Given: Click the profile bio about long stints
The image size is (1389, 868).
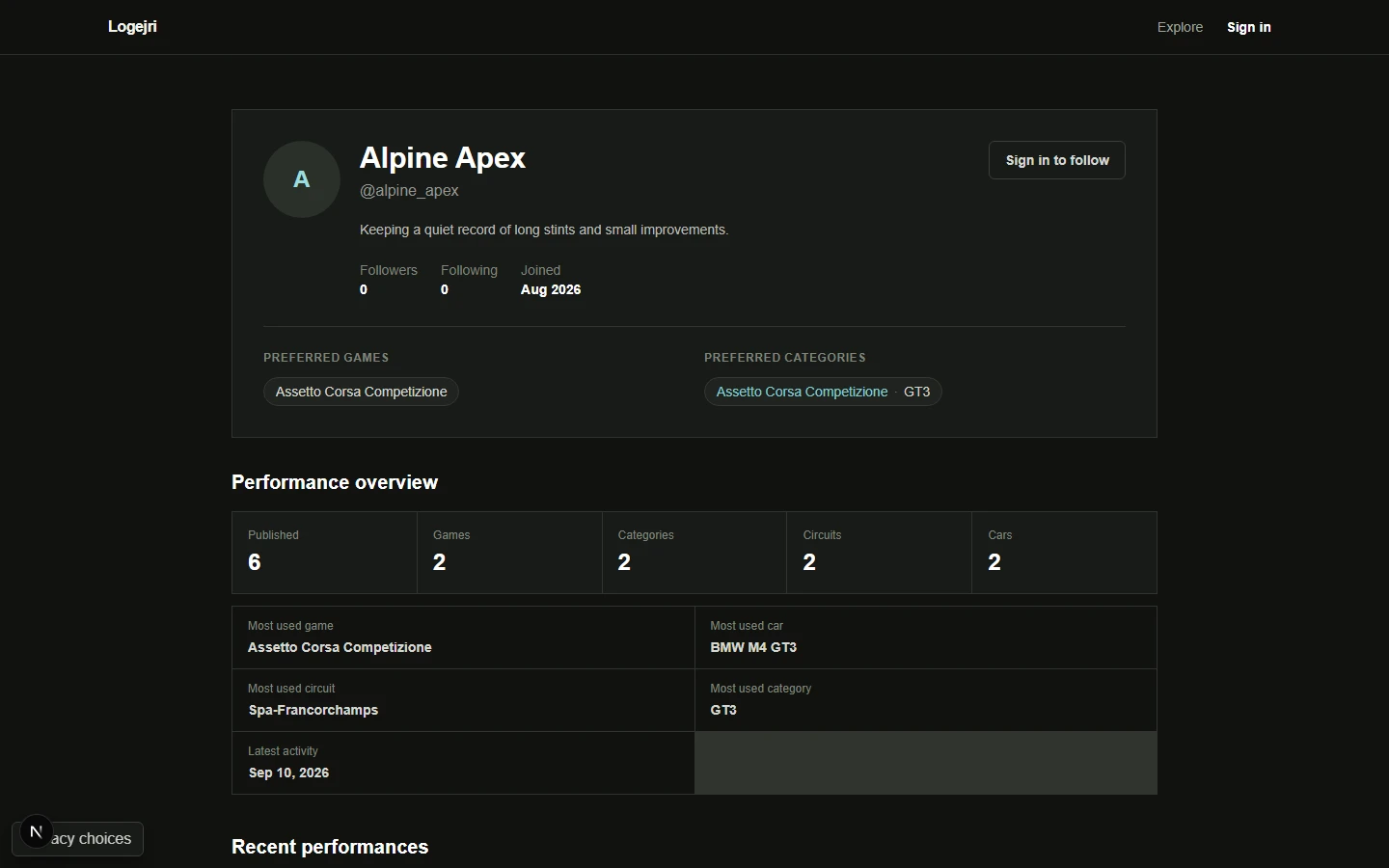Looking at the screenshot, I should click(x=544, y=230).
